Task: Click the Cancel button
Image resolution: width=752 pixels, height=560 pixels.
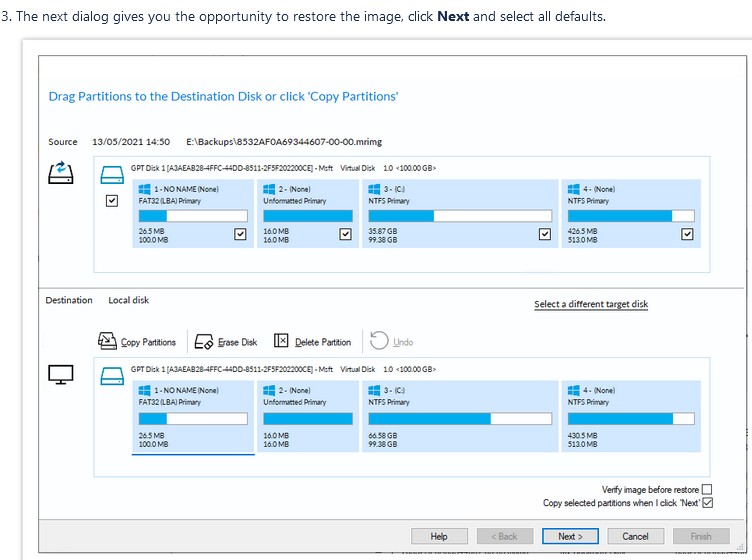Action: click(635, 536)
